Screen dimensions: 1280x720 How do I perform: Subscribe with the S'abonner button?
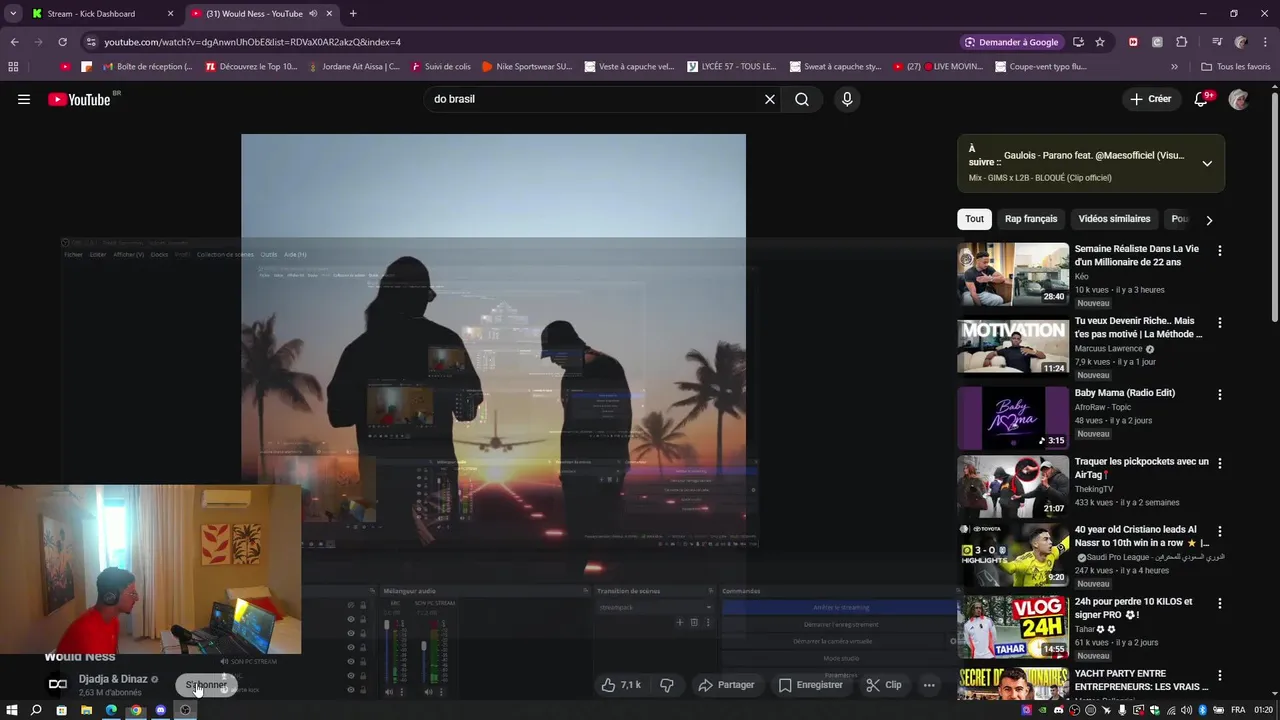pyautogui.click(x=206, y=685)
